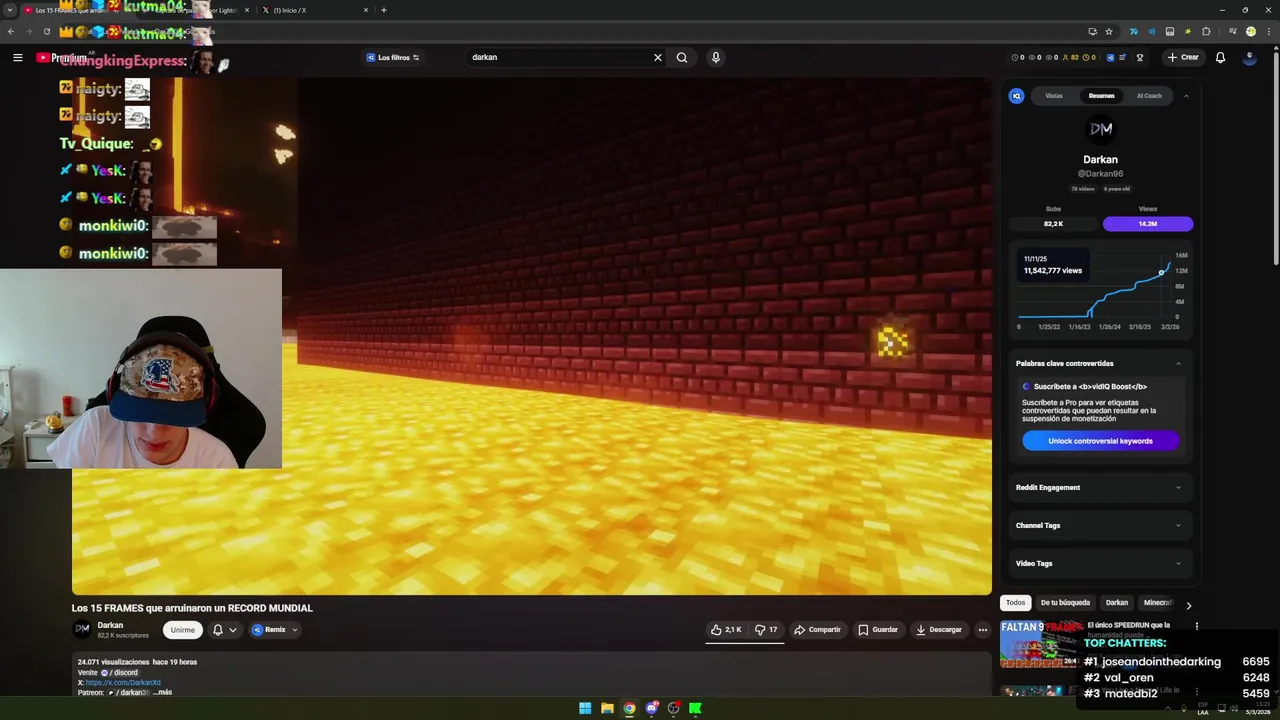Open the tab search dropdown arrow
This screenshot has width=1280, height=720.
point(10,10)
